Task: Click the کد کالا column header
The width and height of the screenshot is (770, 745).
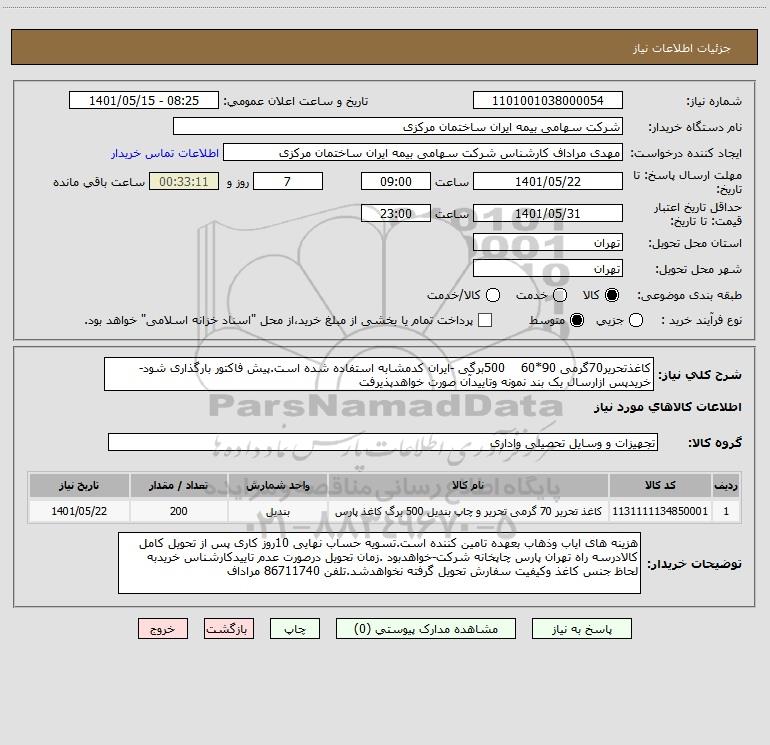Action: [x=660, y=485]
